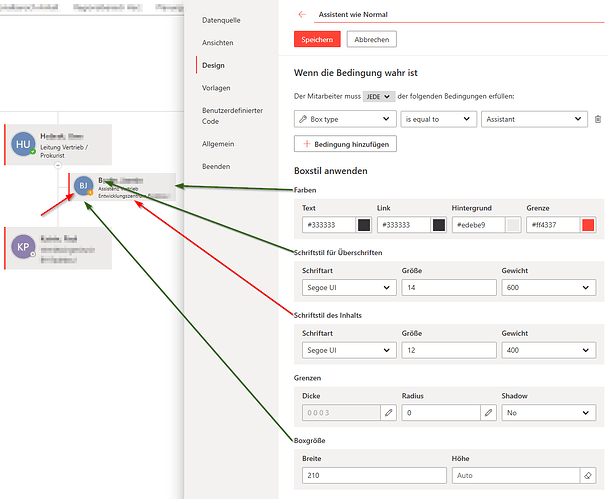This screenshot has height=499, width=608.
Task: Expand the 'is equal to' operator dropdown
Action: point(436,119)
